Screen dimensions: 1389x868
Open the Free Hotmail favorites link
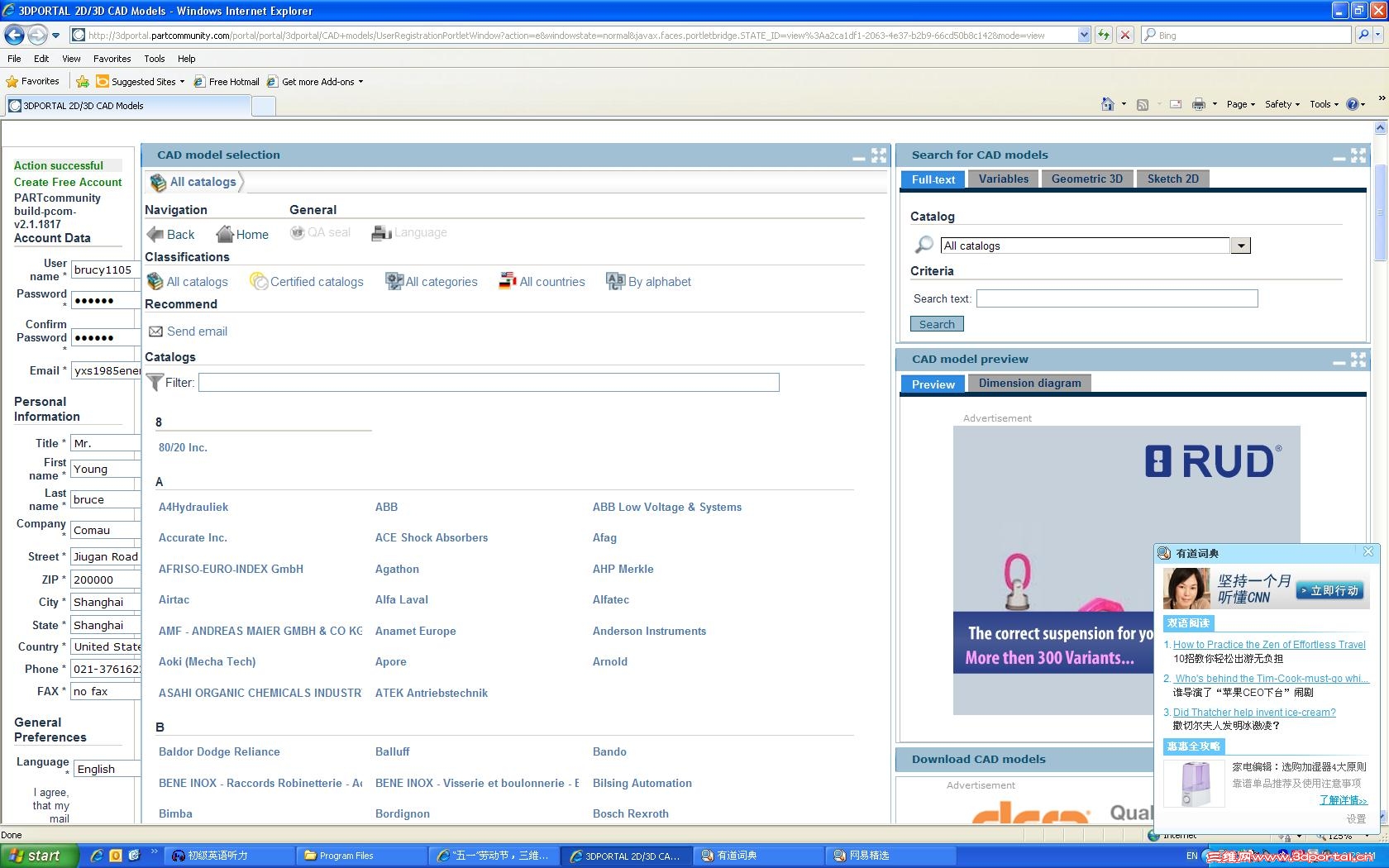click(227, 82)
